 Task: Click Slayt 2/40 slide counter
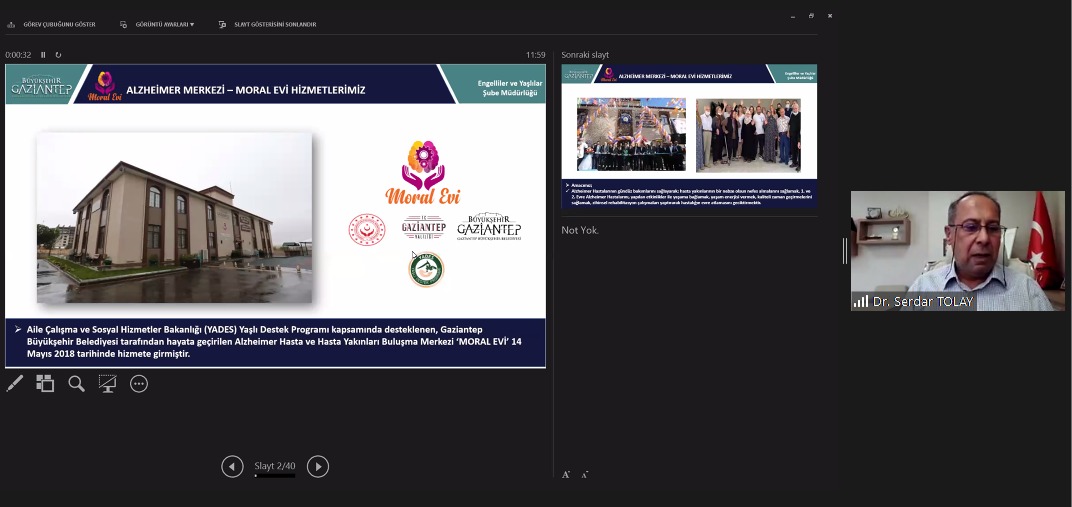275,466
